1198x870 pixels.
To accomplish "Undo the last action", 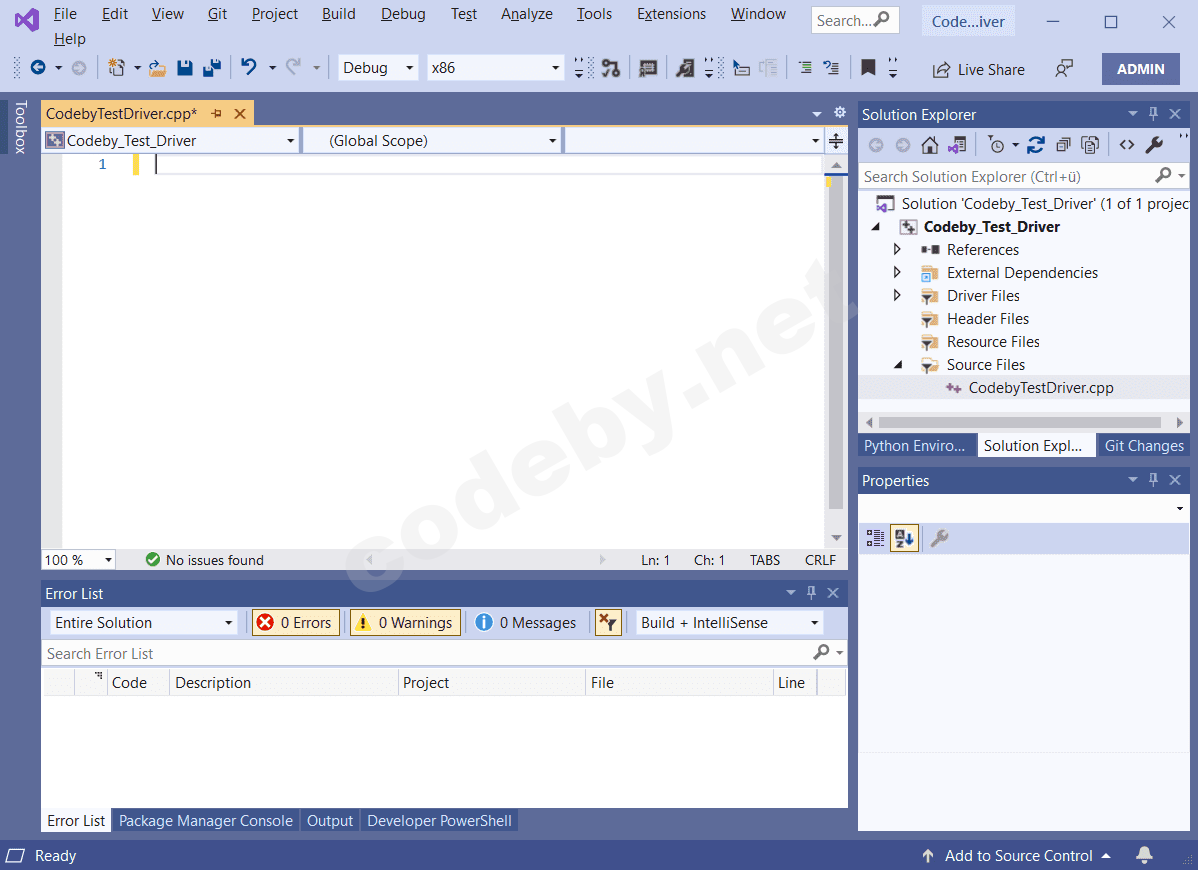I will (x=249, y=67).
